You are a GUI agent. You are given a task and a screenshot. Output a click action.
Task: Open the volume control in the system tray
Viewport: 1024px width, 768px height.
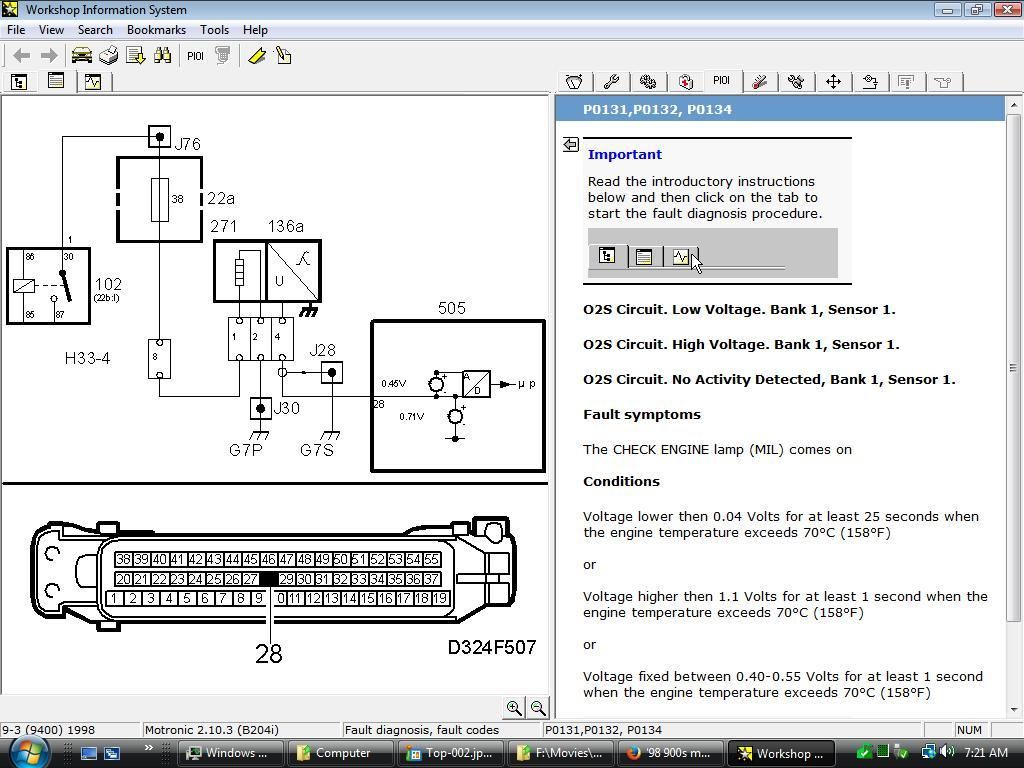(x=948, y=752)
